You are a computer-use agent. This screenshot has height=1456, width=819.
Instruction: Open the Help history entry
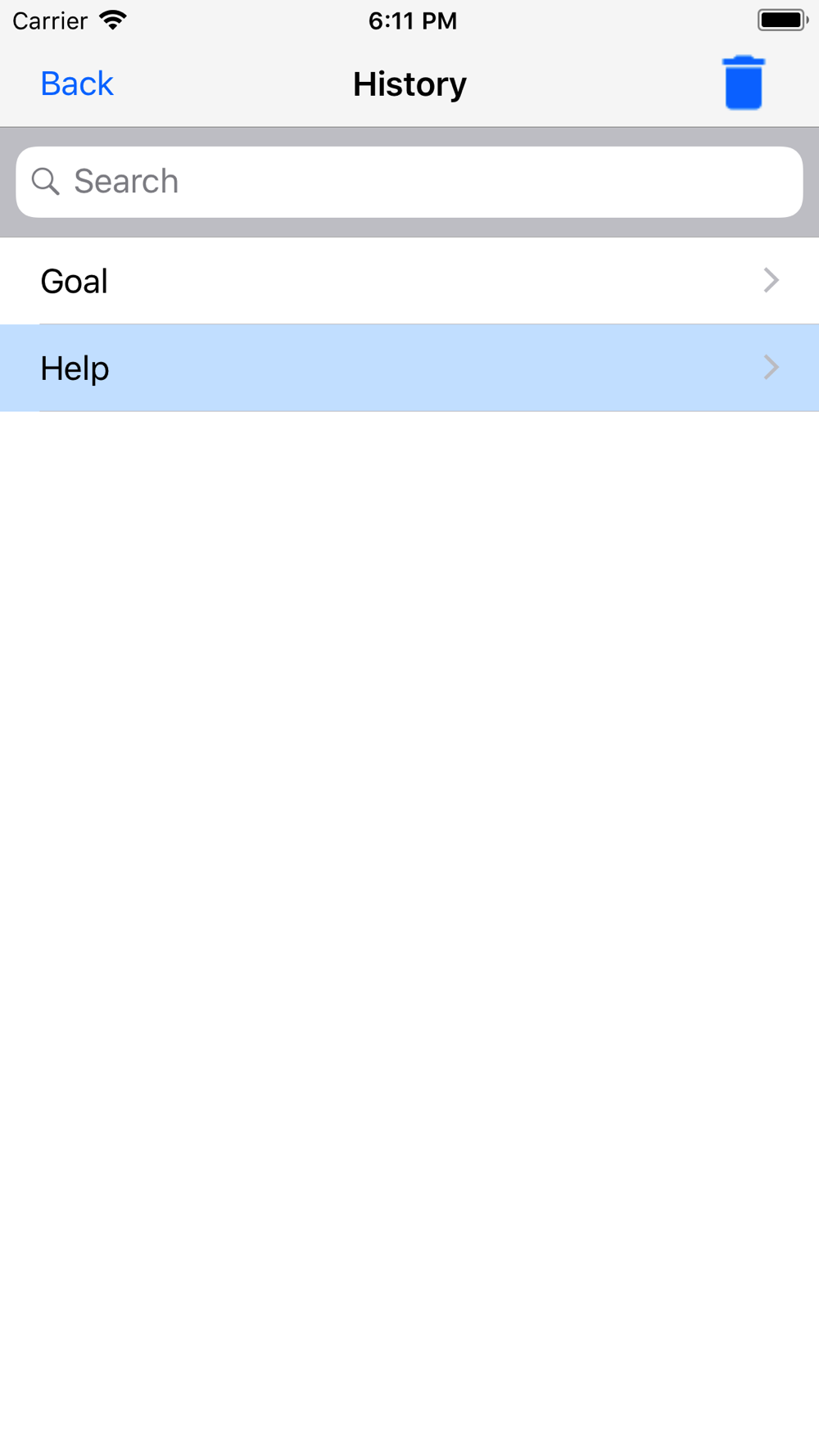pos(409,368)
